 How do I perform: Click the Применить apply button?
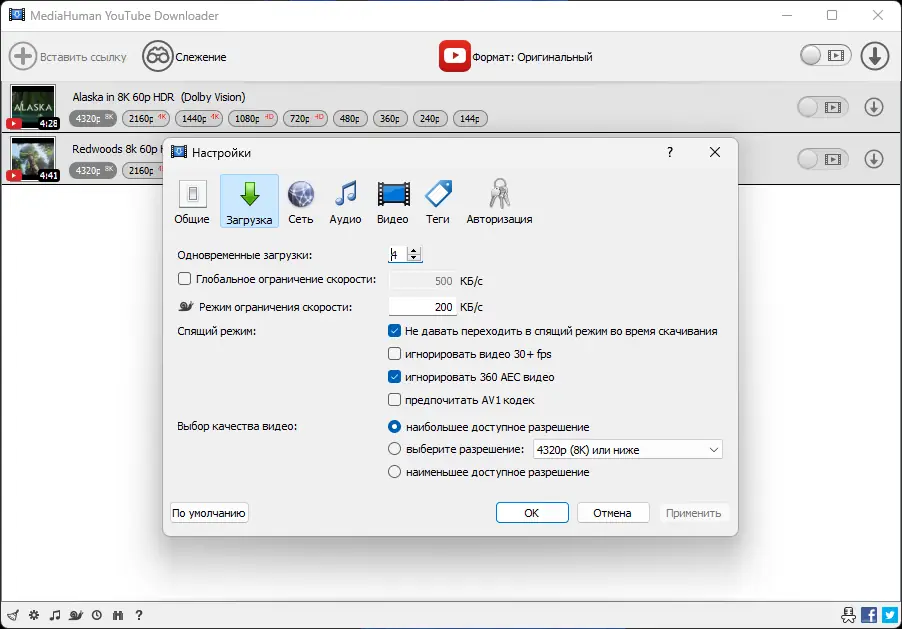tap(693, 512)
